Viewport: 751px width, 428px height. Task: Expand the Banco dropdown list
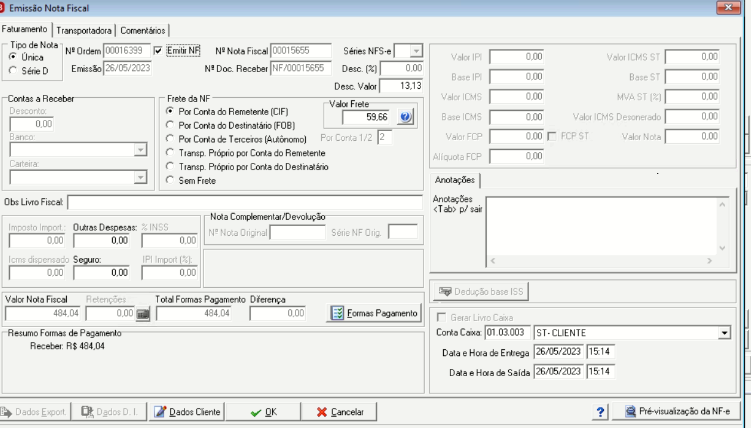point(140,150)
